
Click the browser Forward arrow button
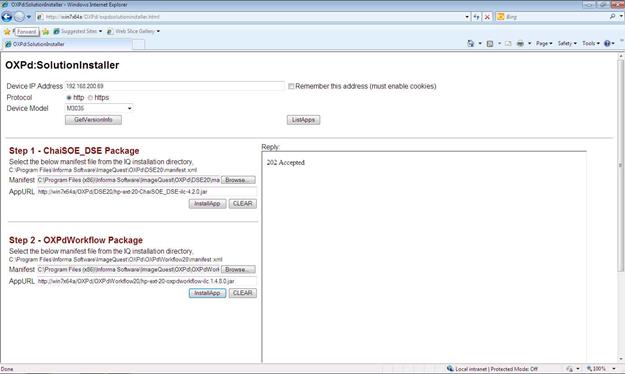19,17
